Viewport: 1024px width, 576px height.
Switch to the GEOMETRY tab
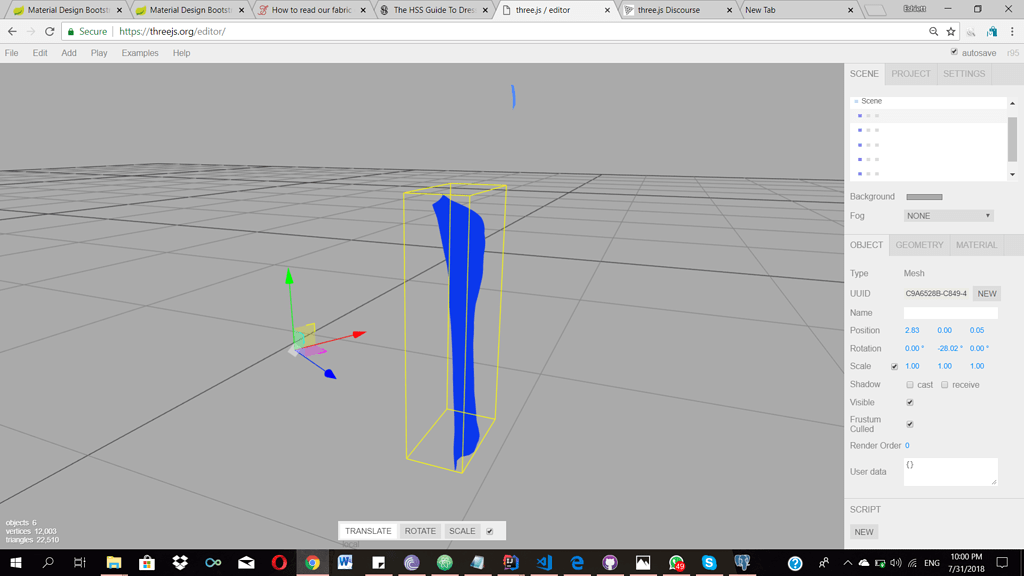pyautogui.click(x=919, y=244)
